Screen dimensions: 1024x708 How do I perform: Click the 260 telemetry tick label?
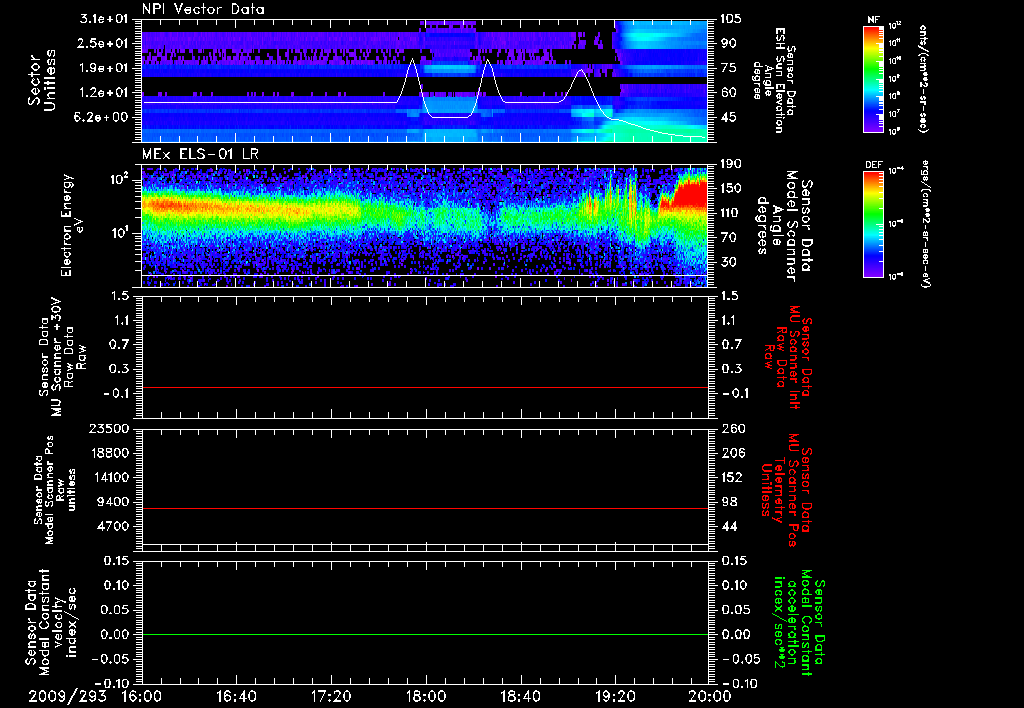tap(731, 428)
